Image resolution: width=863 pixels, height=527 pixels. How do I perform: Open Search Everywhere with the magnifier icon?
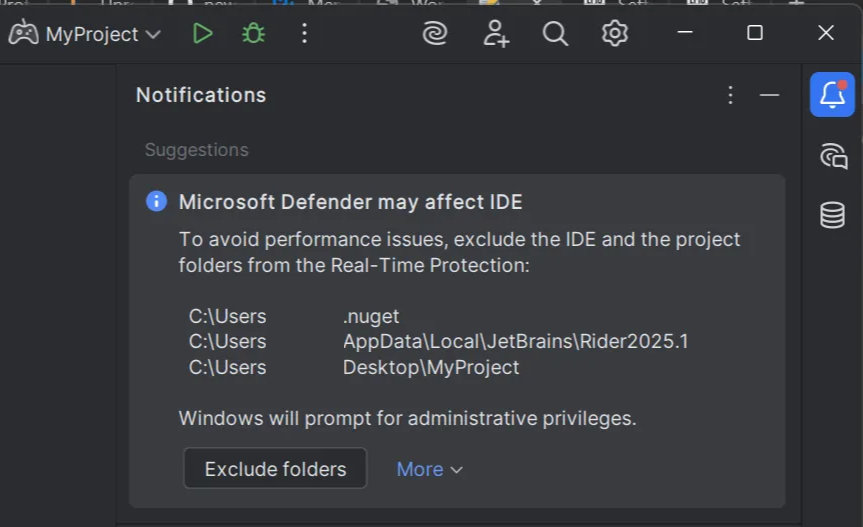tap(555, 34)
